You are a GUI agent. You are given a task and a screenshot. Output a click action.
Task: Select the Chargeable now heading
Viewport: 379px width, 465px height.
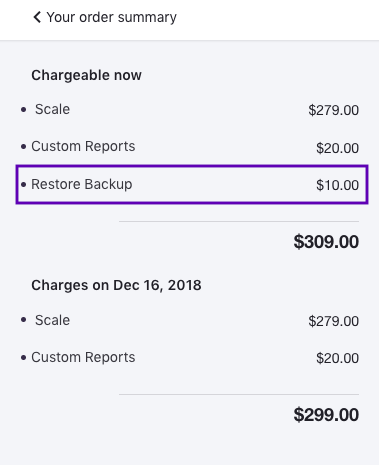point(86,75)
